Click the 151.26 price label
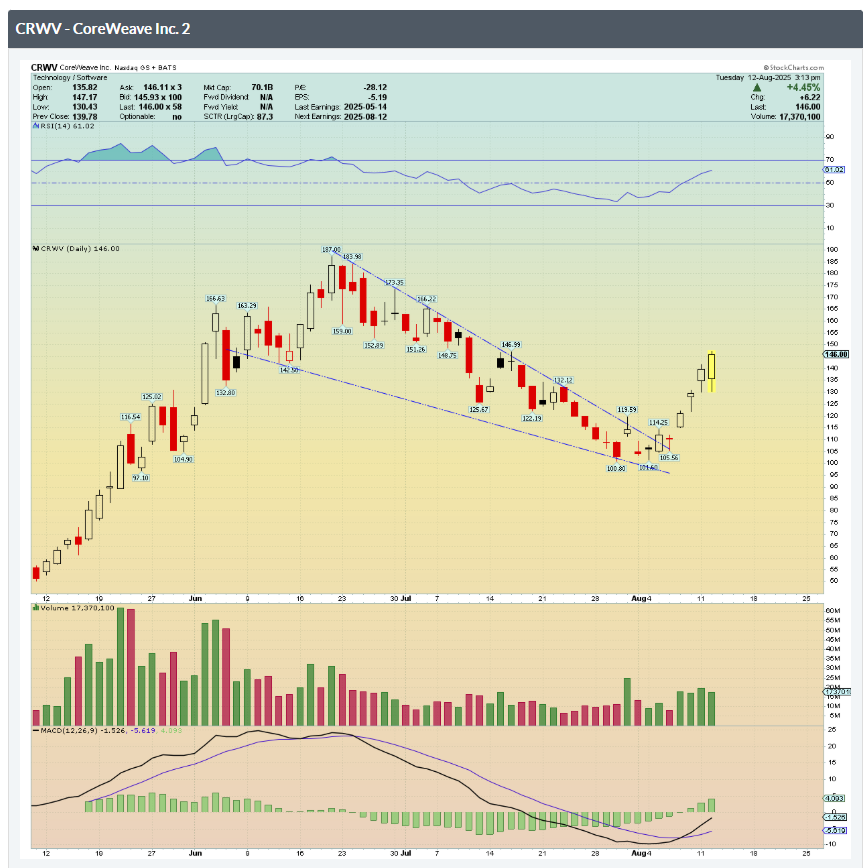Image resolution: width=864 pixels, height=868 pixels. click(x=416, y=349)
